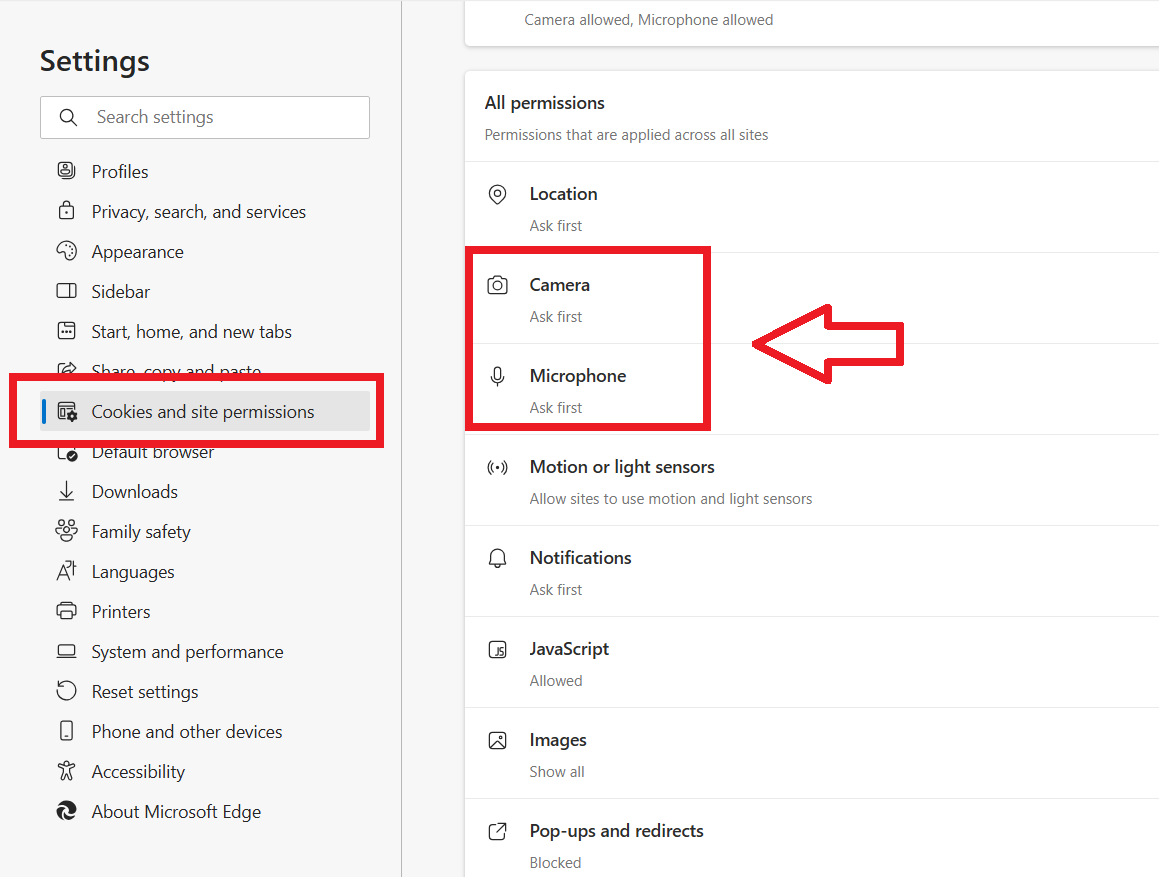Open Reset settings page

145,692
